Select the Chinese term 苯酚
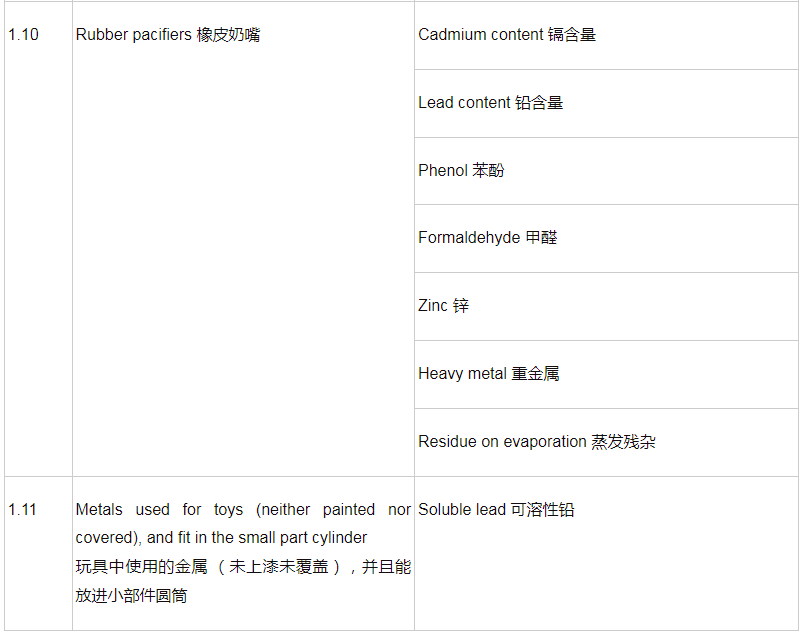This screenshot has width=802, height=634. (488, 171)
